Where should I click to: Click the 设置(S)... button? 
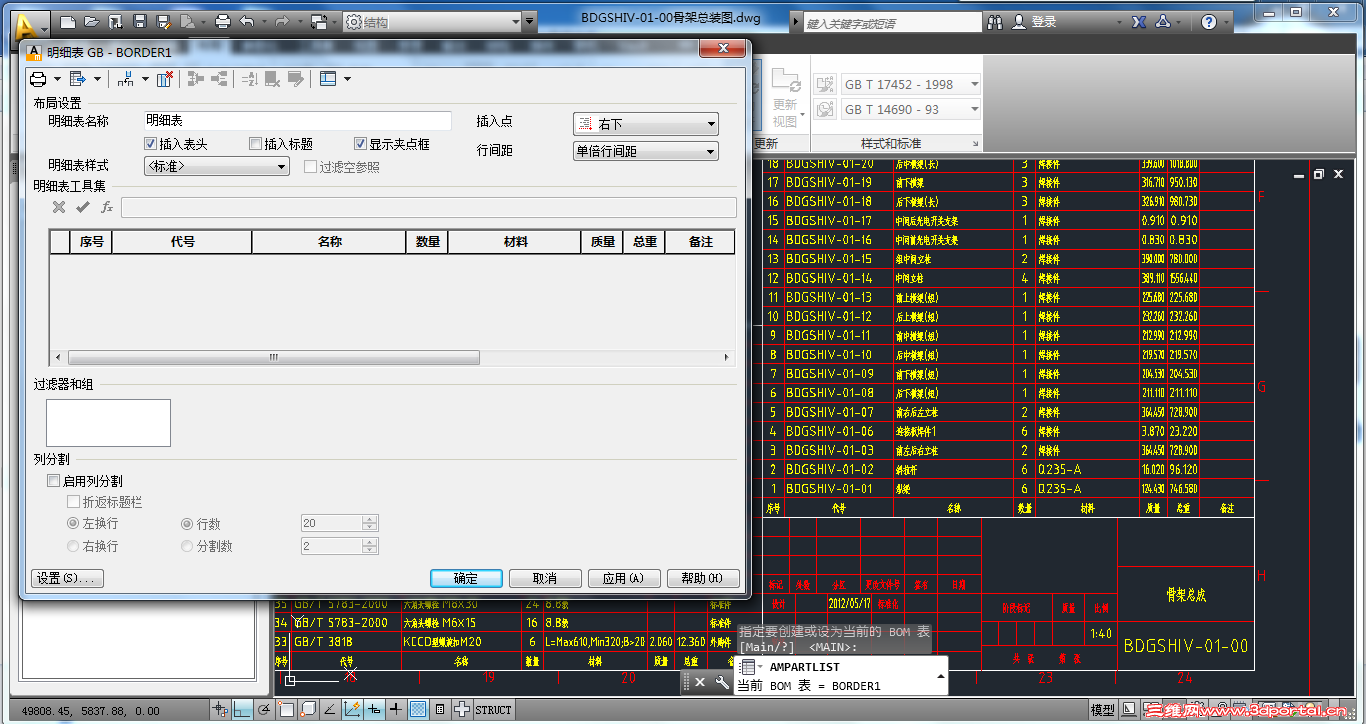click(68, 578)
